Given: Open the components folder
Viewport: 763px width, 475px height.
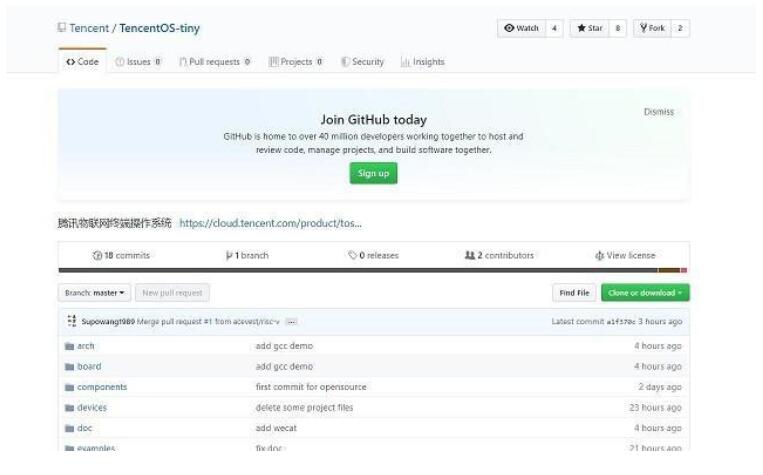Looking at the screenshot, I should tap(102, 387).
